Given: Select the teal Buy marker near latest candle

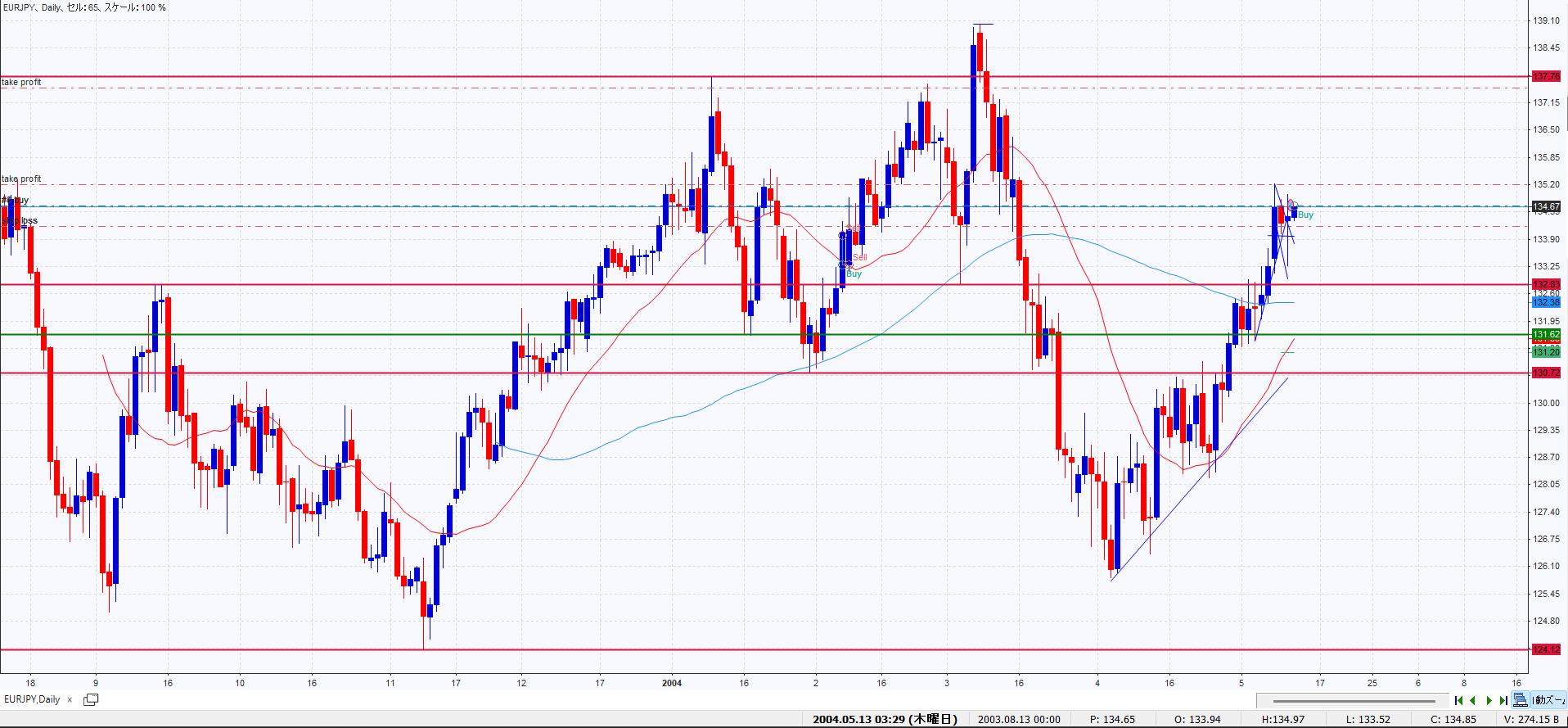Looking at the screenshot, I should (x=1305, y=215).
